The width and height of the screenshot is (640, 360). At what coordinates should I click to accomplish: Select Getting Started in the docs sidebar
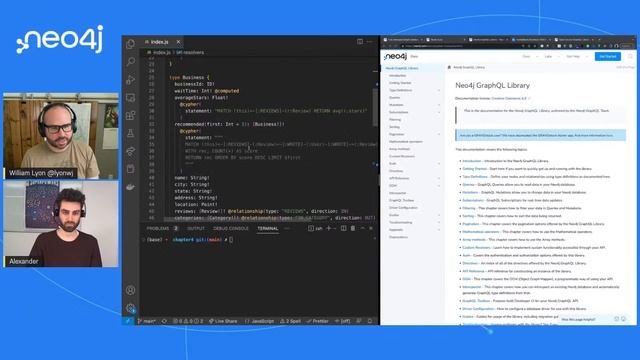400,83
